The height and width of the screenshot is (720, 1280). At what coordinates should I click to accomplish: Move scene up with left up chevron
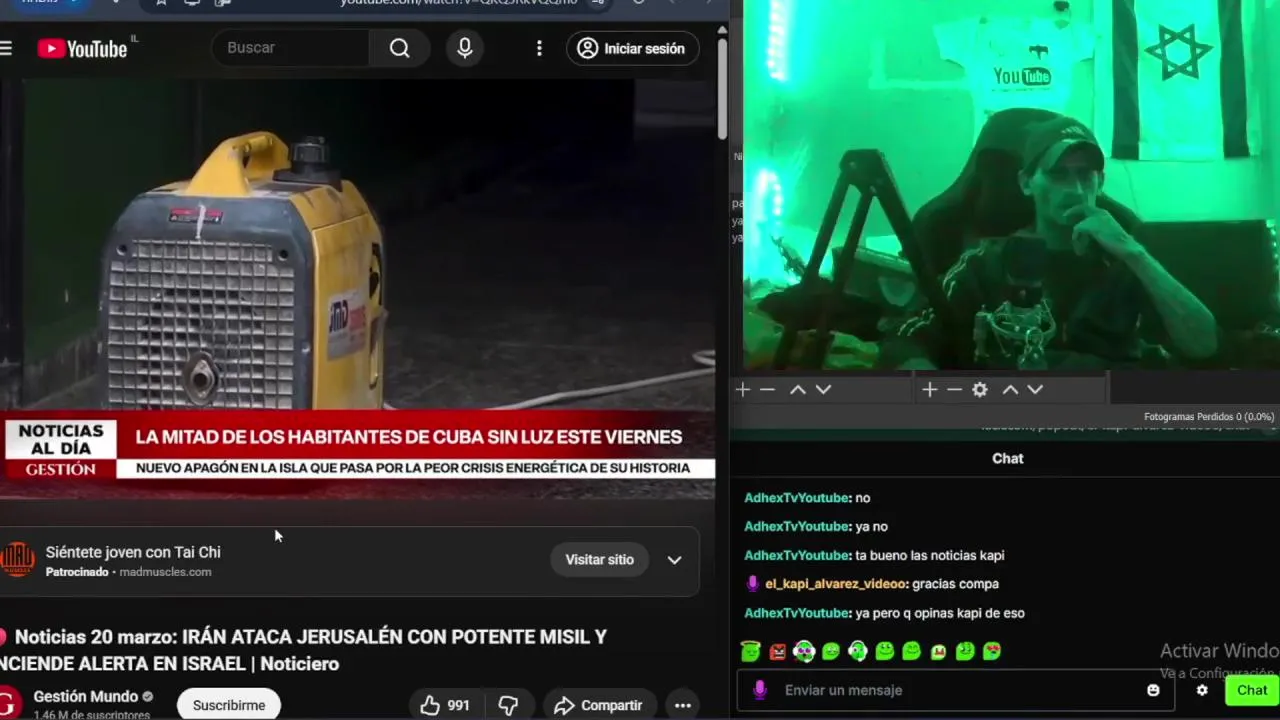(798, 390)
